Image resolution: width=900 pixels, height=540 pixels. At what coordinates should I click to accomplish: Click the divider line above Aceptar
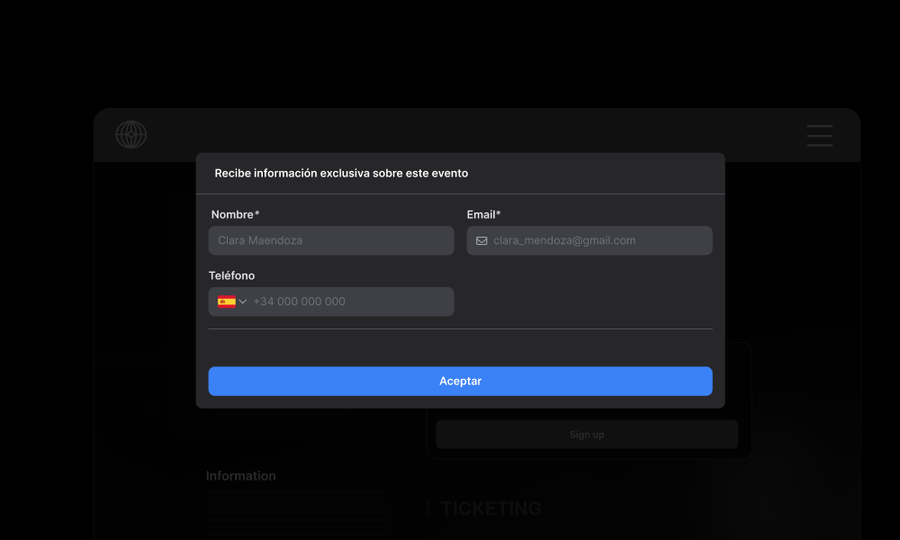coord(460,329)
